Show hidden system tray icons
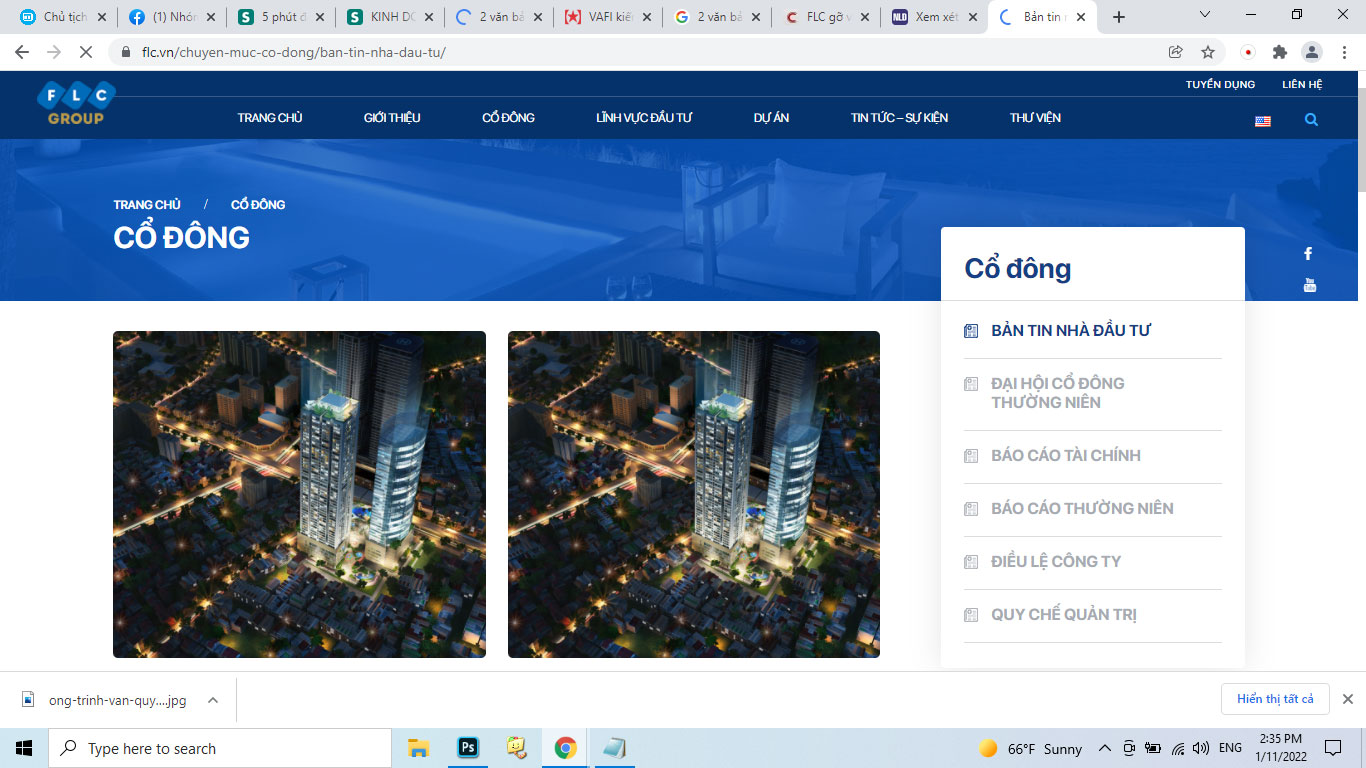 tap(1104, 748)
